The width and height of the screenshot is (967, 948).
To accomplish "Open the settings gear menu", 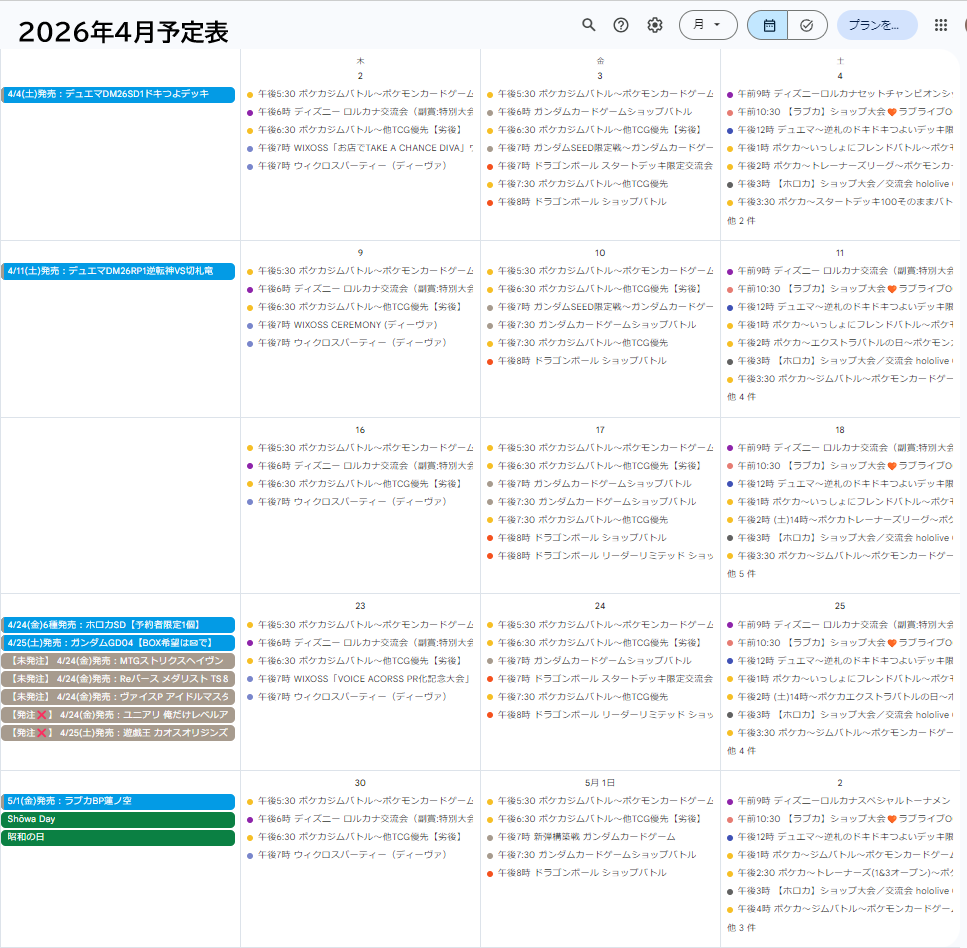I will (x=655, y=25).
